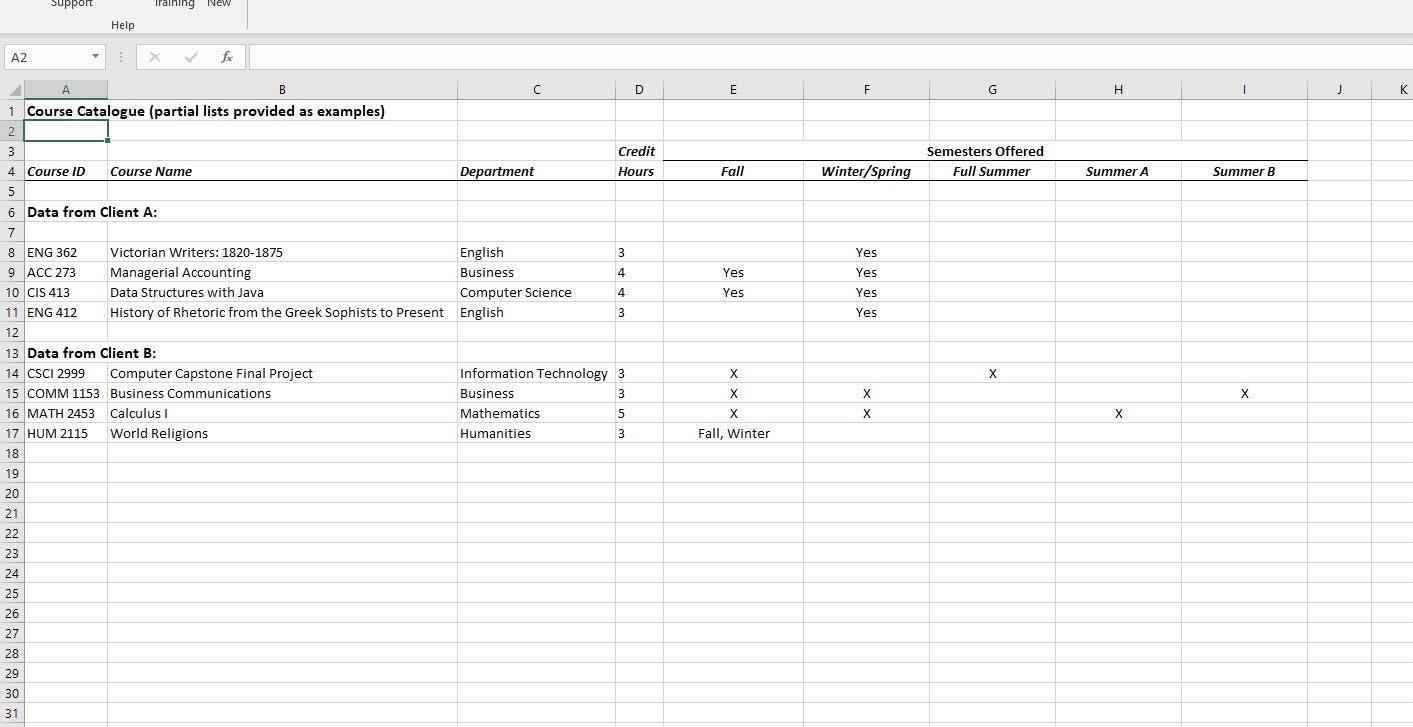The image size is (1413, 727).
Task: Click the Course Name header cell
Action: pos(282,171)
